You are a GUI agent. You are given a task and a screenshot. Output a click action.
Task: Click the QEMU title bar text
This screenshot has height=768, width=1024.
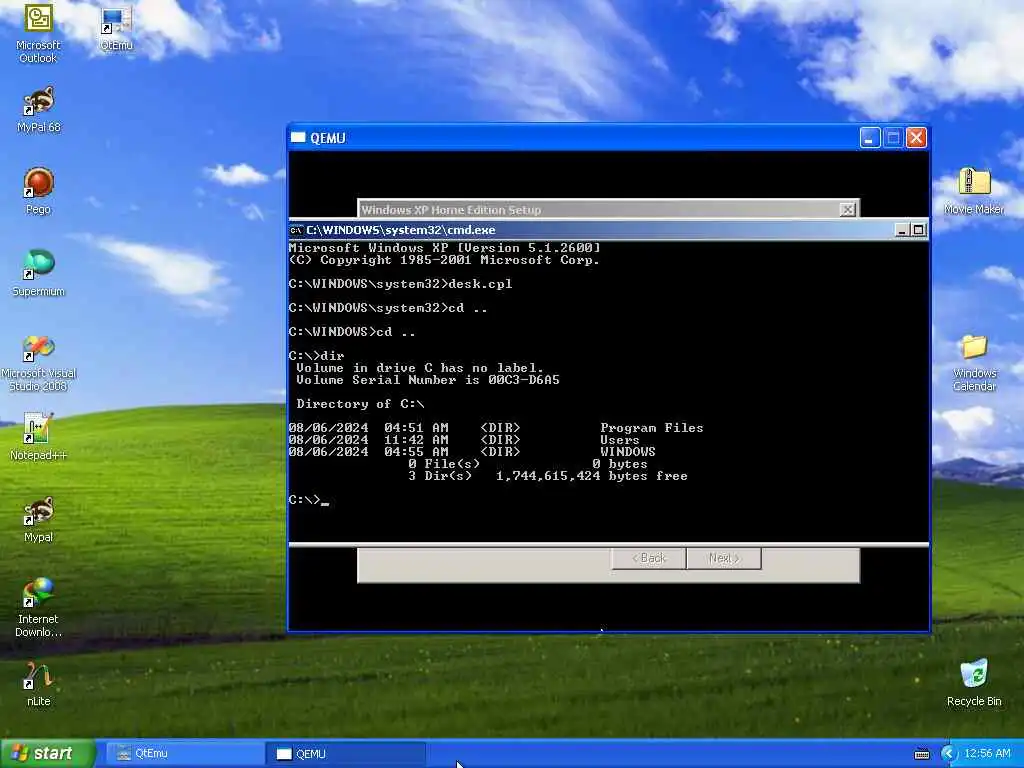point(328,138)
